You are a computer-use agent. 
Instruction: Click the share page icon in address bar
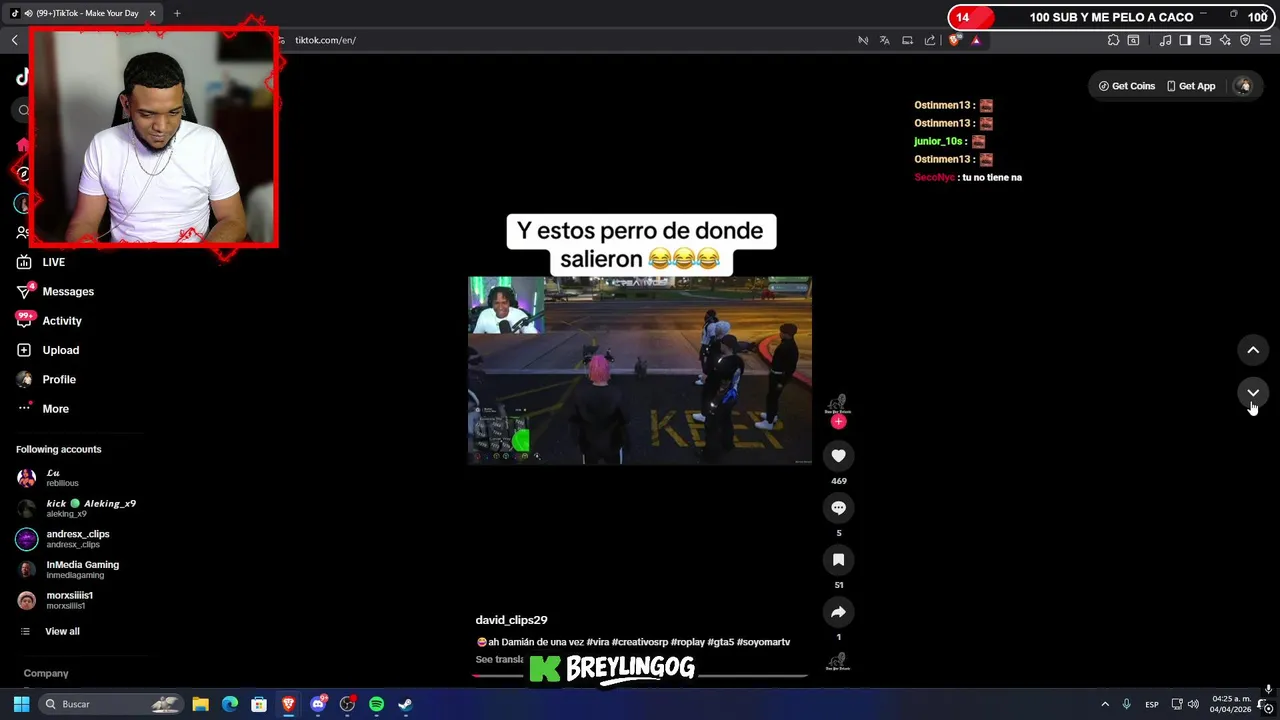[930, 40]
